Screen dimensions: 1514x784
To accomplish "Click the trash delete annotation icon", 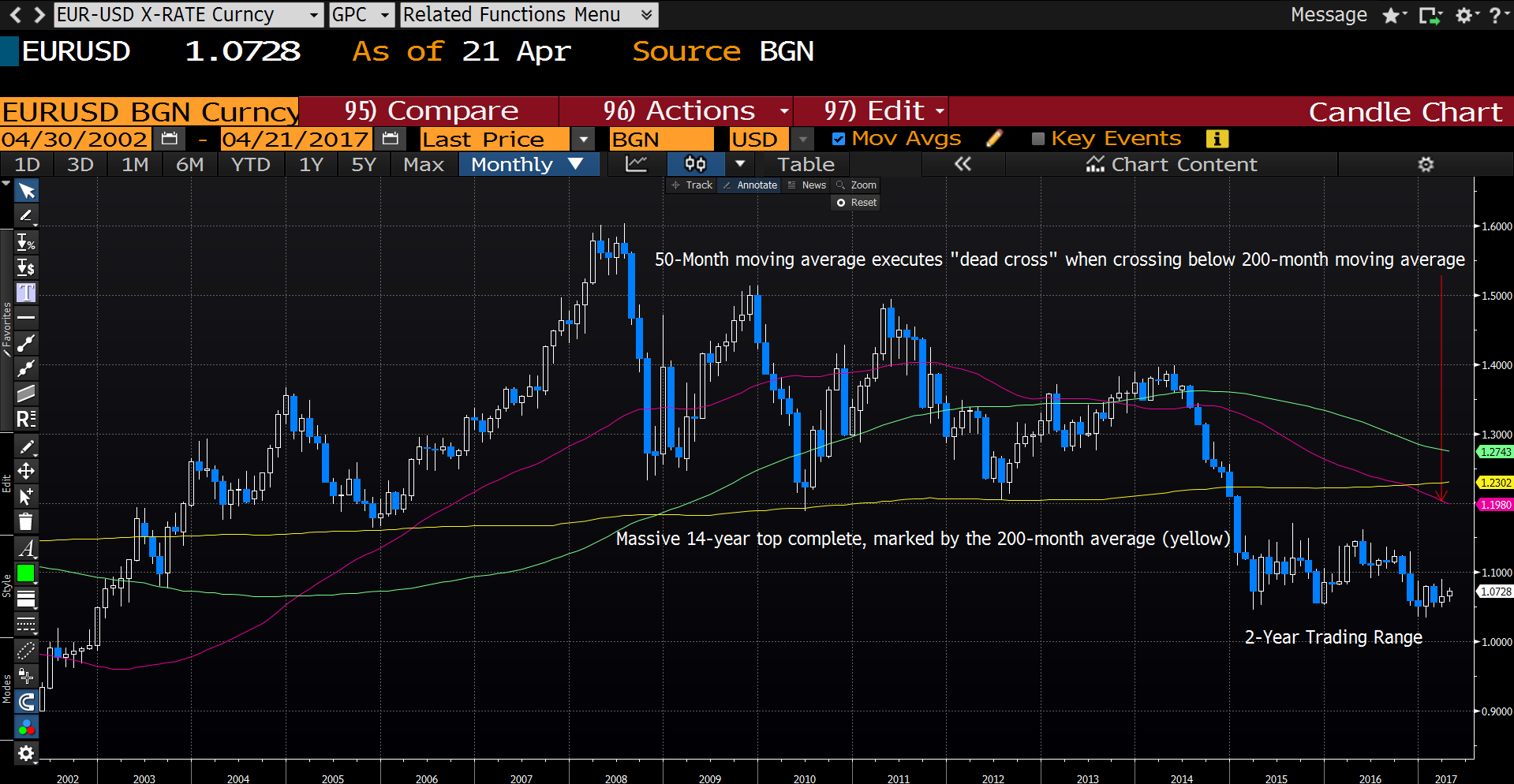I will 26,521.
